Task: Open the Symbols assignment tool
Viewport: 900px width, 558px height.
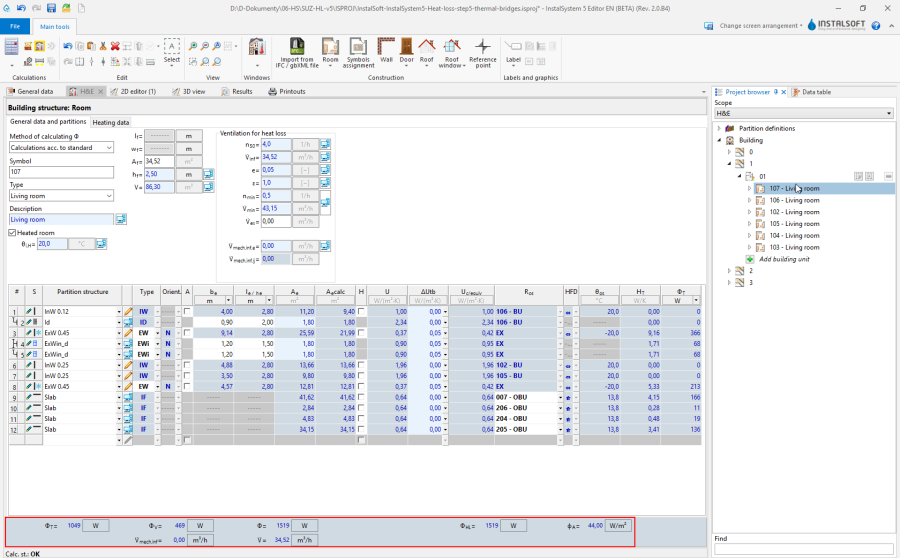Action: (x=358, y=47)
